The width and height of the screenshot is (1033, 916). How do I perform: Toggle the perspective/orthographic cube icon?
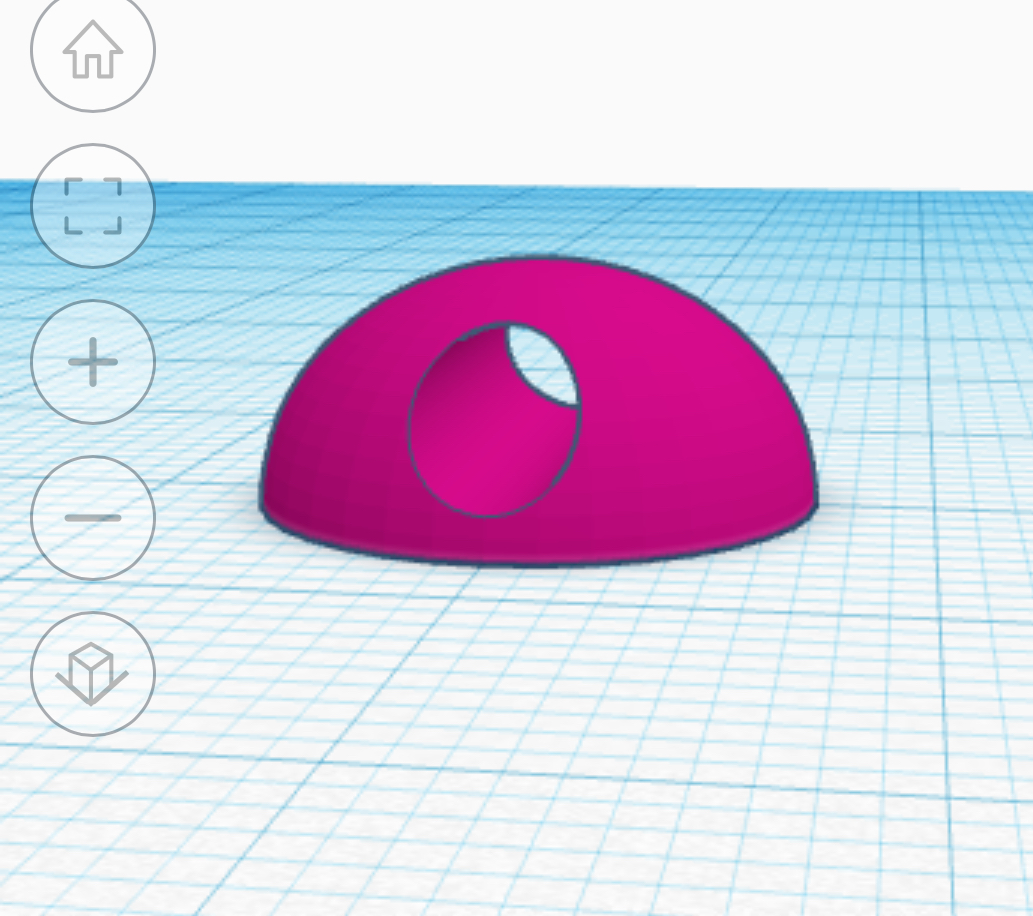(x=93, y=673)
